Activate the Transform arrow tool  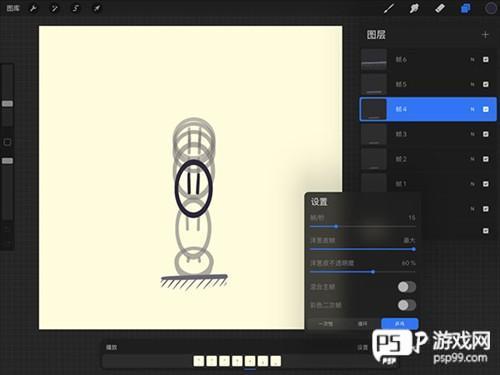(x=97, y=8)
